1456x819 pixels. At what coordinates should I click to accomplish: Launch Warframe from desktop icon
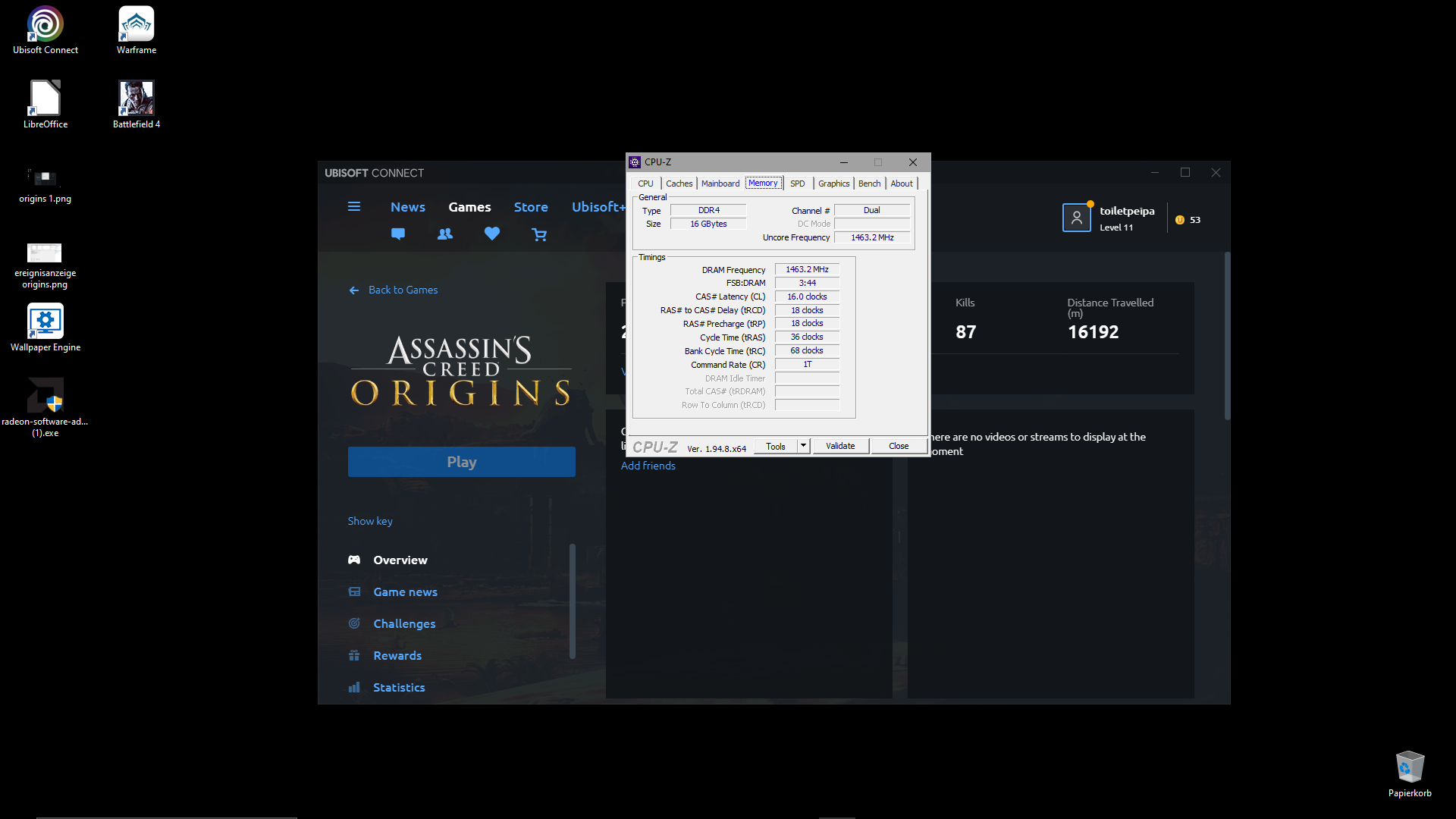136,30
